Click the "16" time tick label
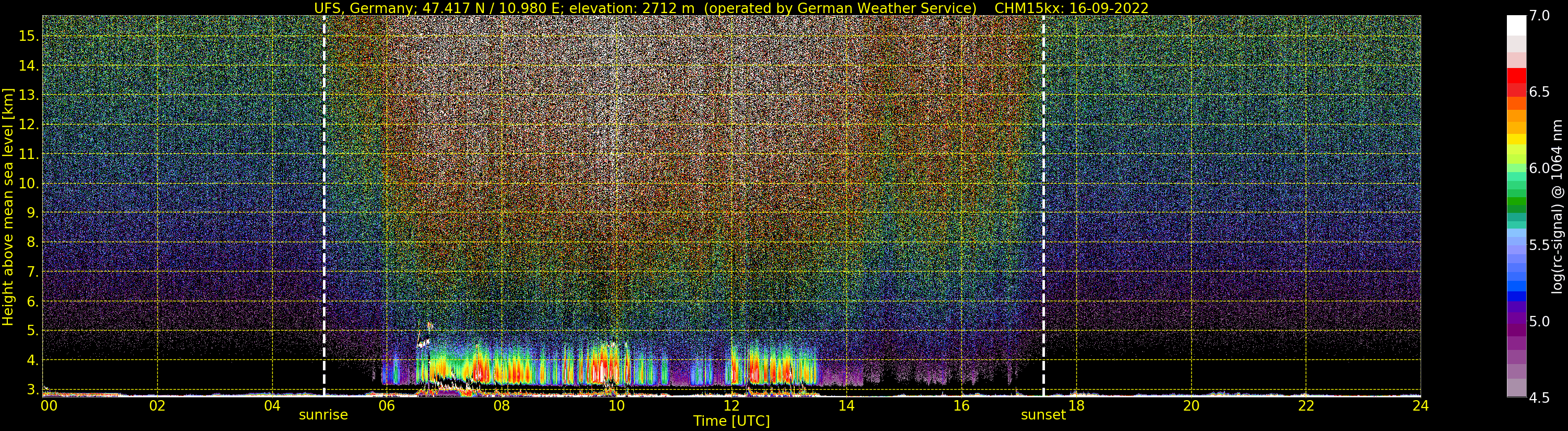This screenshot has width=1568, height=431. click(961, 406)
